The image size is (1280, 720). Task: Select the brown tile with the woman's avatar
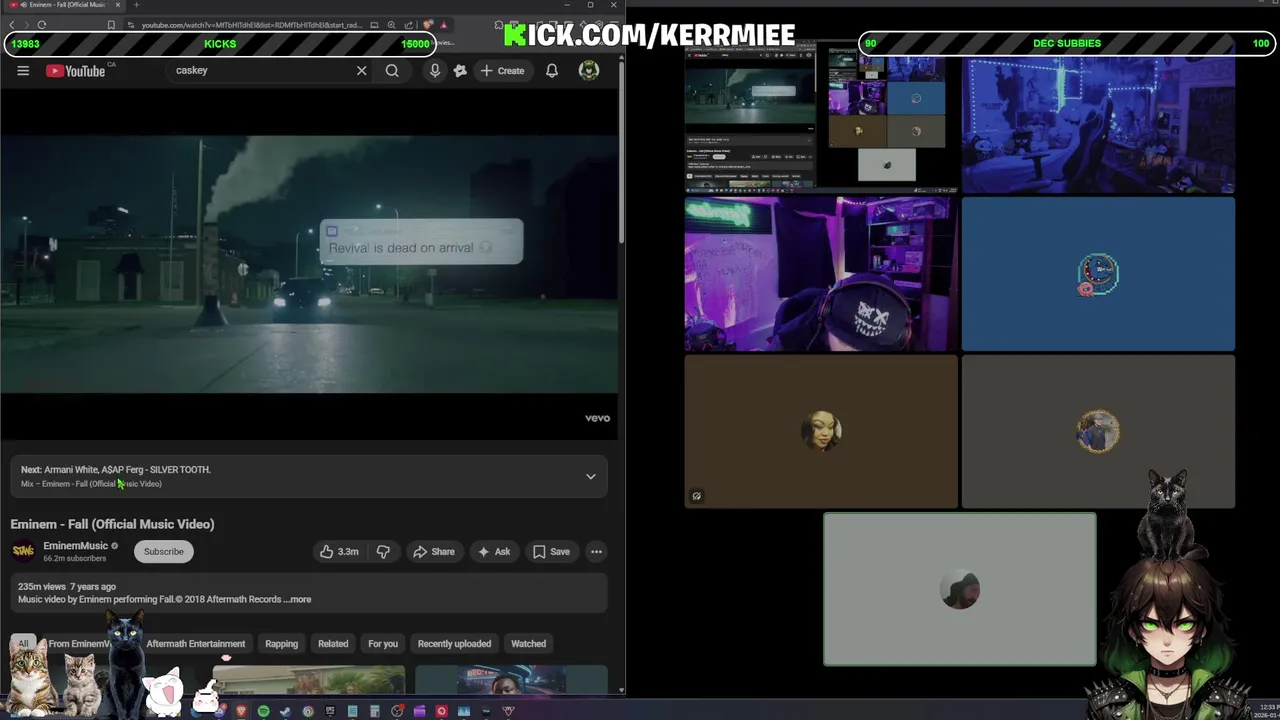point(821,431)
